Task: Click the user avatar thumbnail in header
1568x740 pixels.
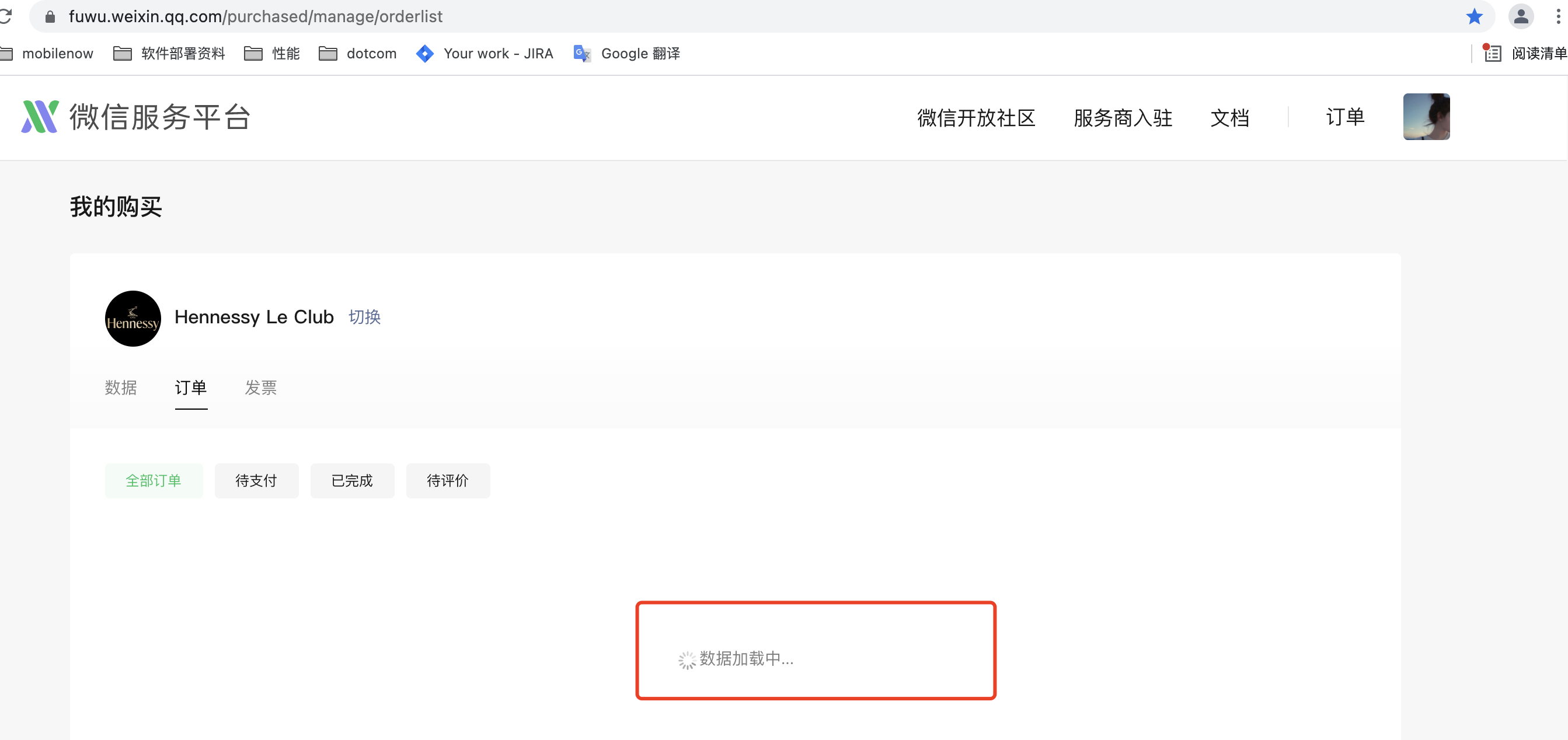Action: point(1426,117)
